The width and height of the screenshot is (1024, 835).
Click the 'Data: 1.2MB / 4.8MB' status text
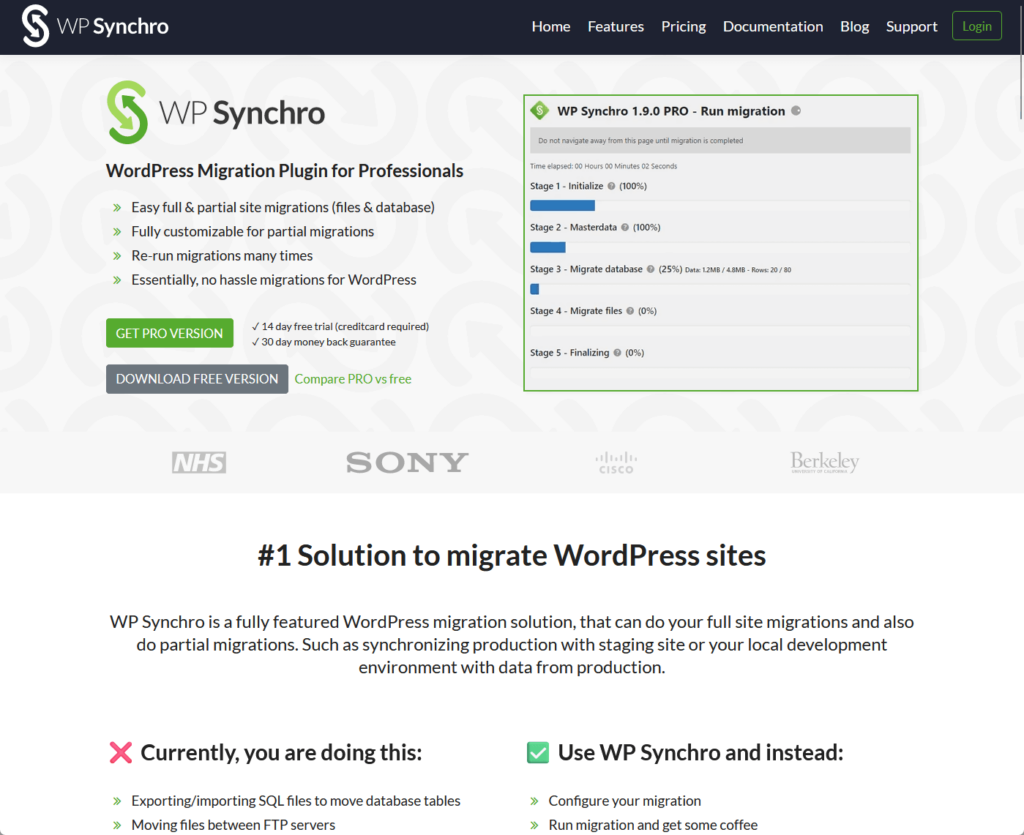point(715,270)
